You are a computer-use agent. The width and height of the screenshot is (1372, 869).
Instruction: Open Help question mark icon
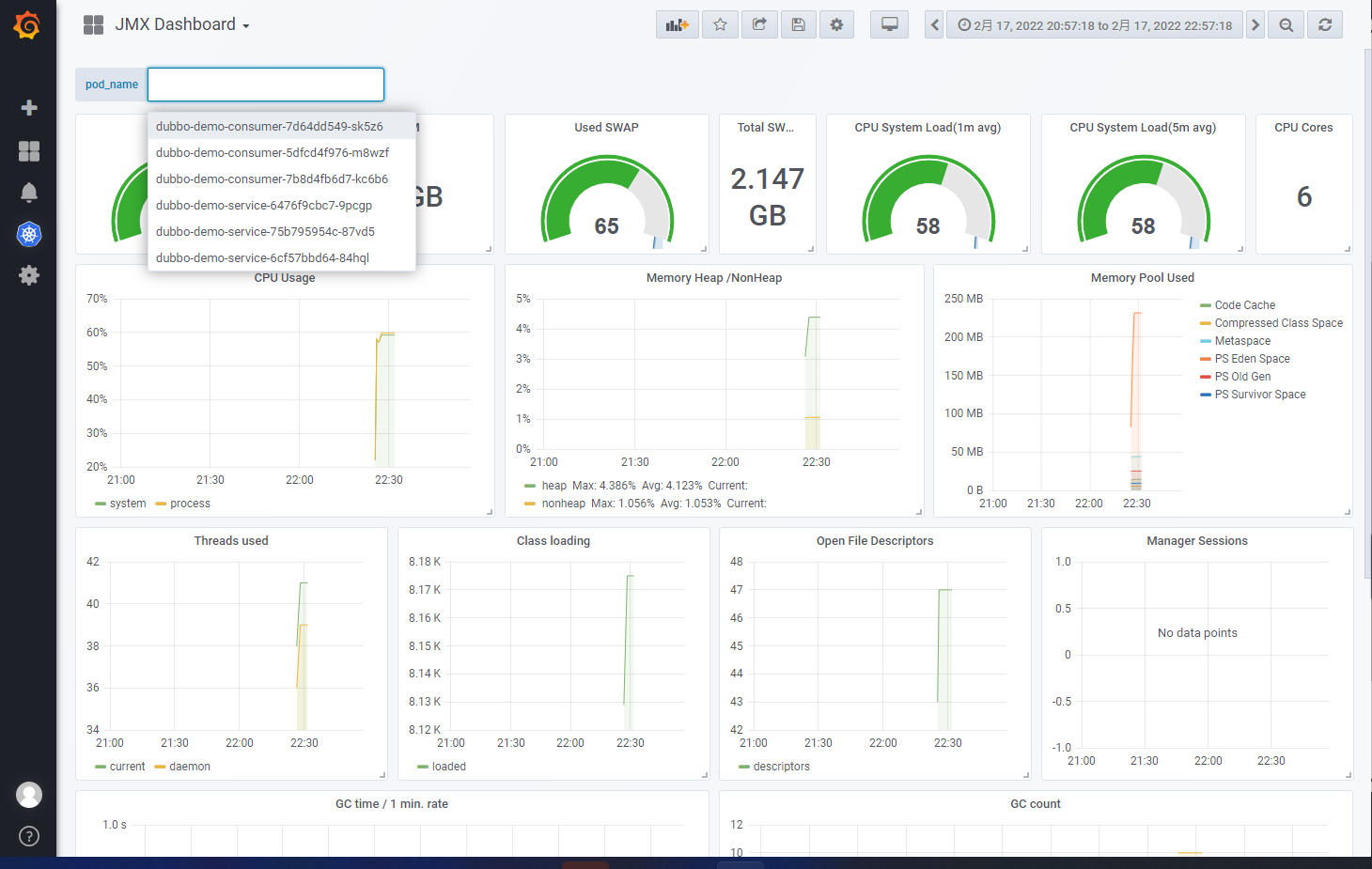tap(29, 836)
